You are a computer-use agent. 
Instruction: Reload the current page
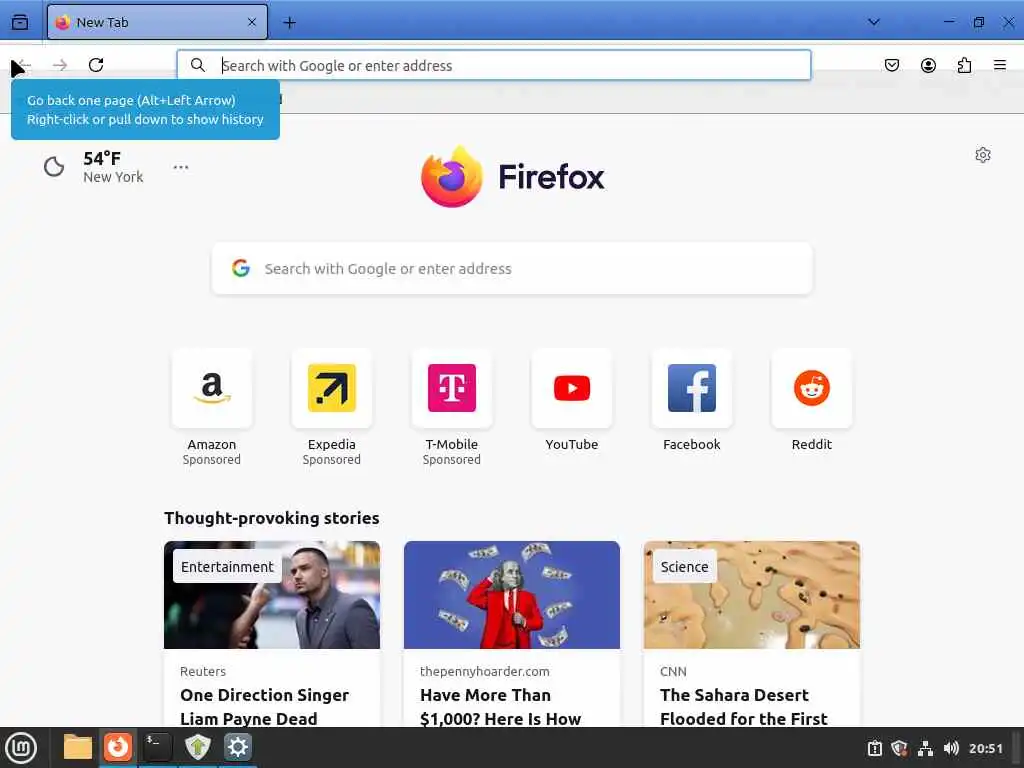coord(96,65)
